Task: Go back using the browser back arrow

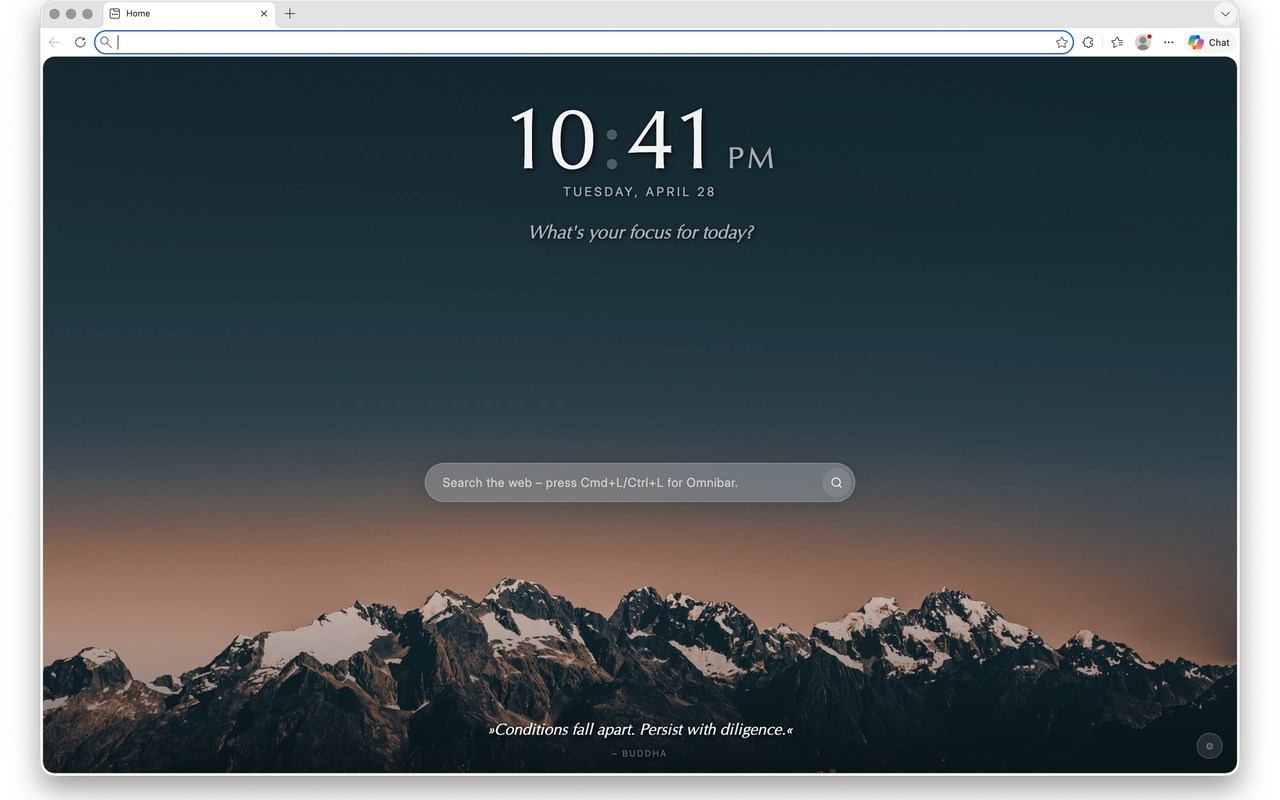Action: pyautogui.click(x=54, y=42)
